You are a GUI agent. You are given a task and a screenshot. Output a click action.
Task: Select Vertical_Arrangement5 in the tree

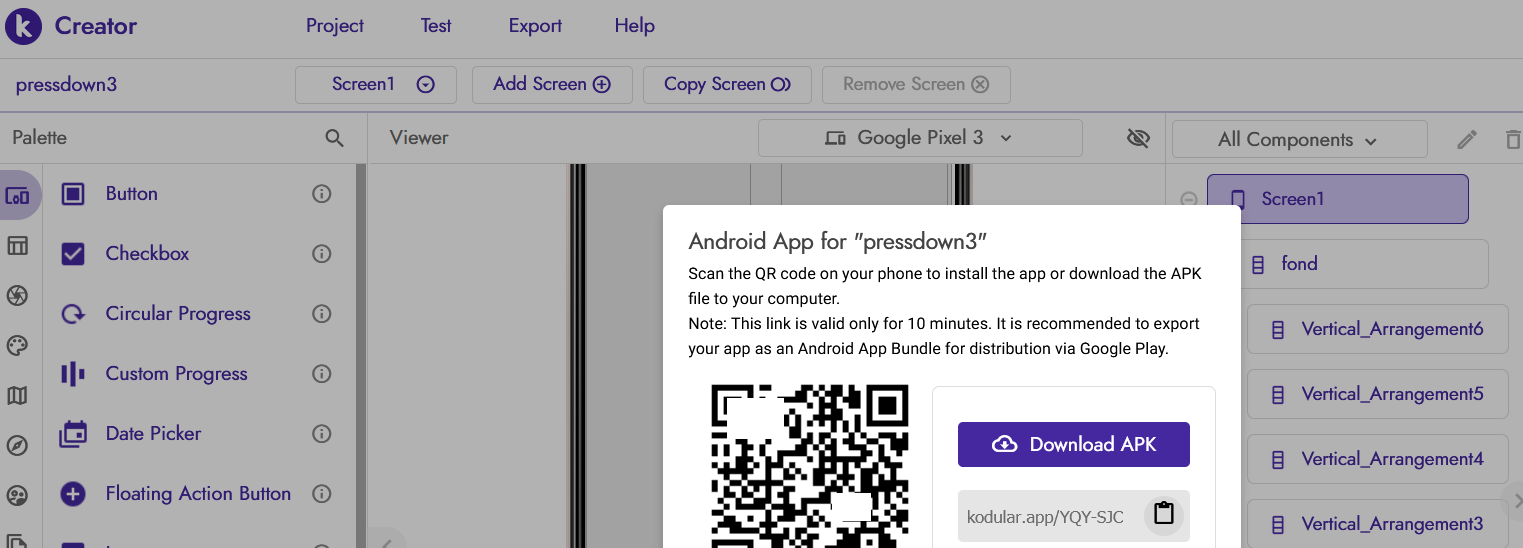coord(1377,394)
